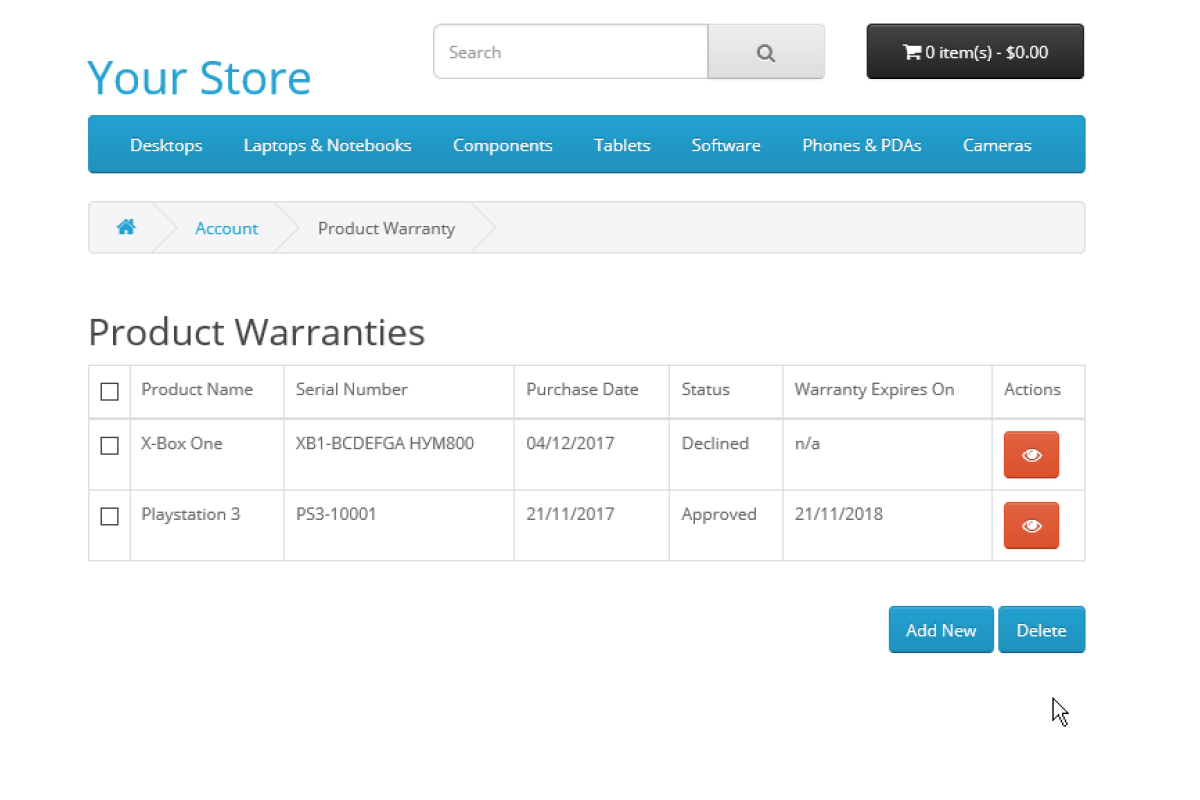Open the shopping cart 0 item(s) button
Image resolution: width=1200 pixels, height=800 pixels.
[x=975, y=52]
